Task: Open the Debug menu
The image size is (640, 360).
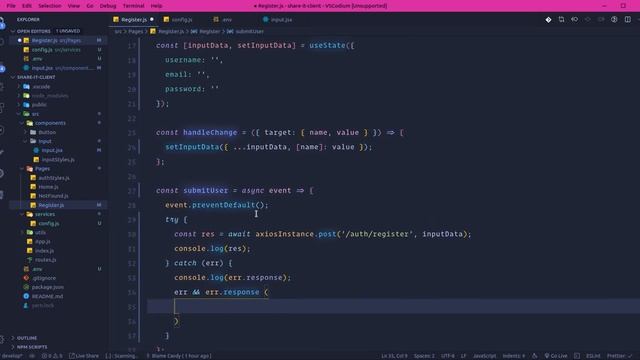Action: (108, 6)
